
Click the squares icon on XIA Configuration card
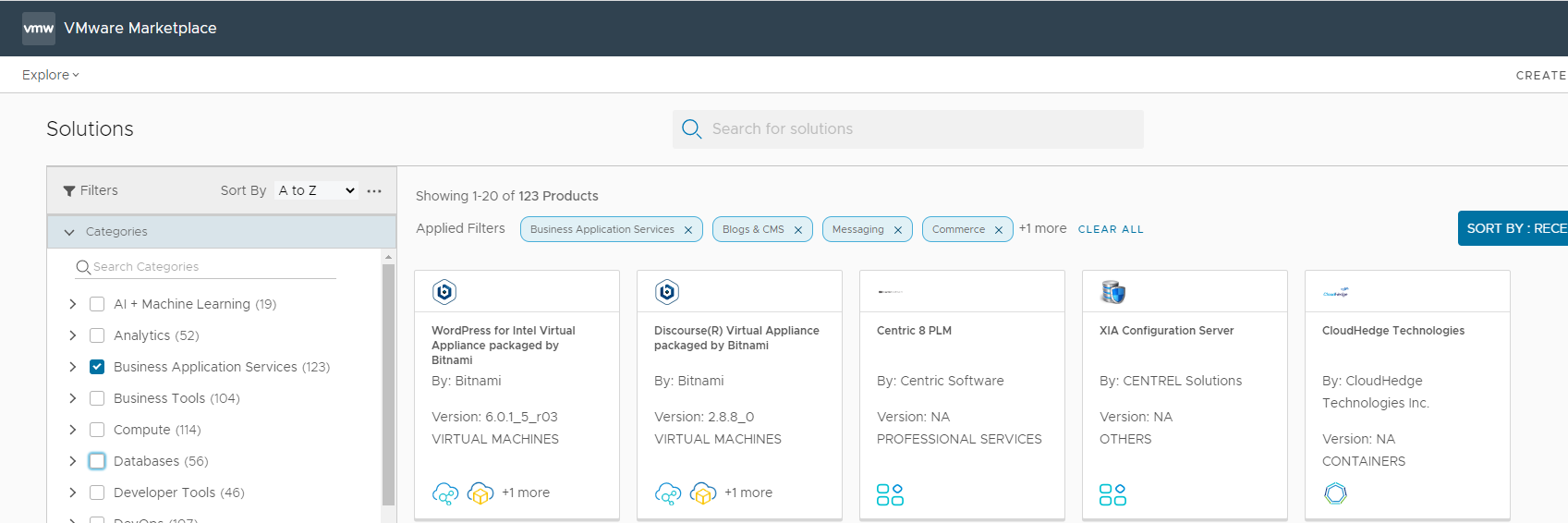click(x=1112, y=494)
